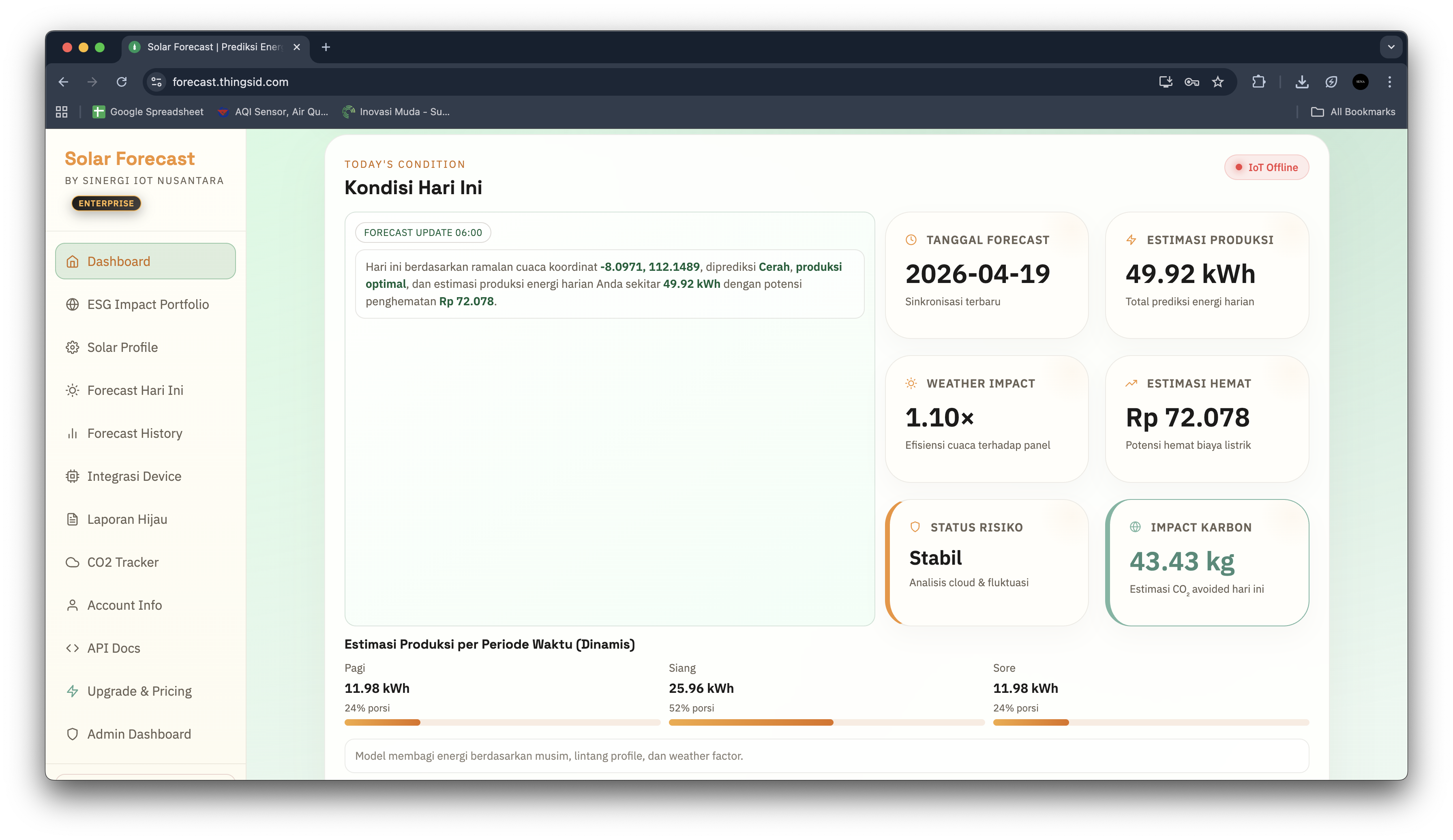Click the Upgrade & Pricing link
Viewport: 1453px width, 840px height.
(139, 691)
